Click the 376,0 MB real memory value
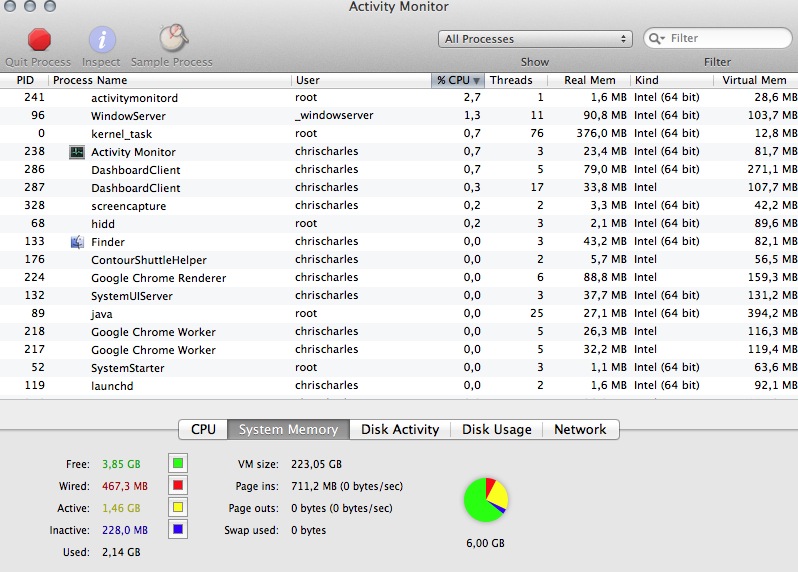The image size is (798, 572). click(601, 133)
